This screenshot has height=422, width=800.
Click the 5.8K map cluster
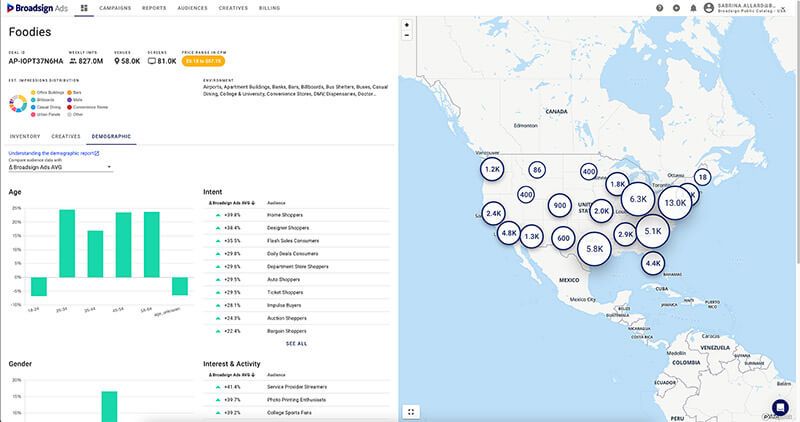click(x=594, y=249)
